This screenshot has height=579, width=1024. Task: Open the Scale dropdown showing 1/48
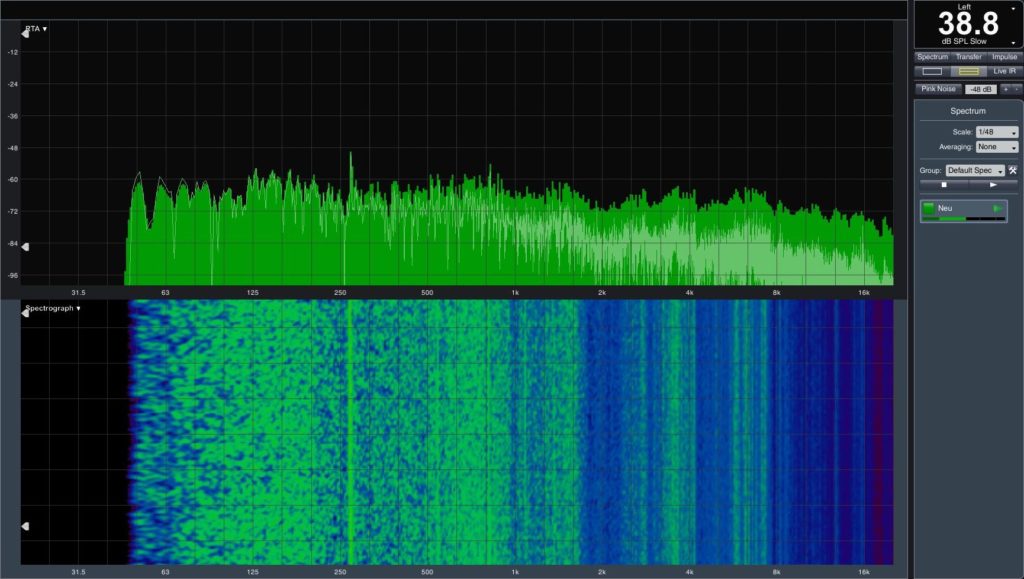click(997, 132)
